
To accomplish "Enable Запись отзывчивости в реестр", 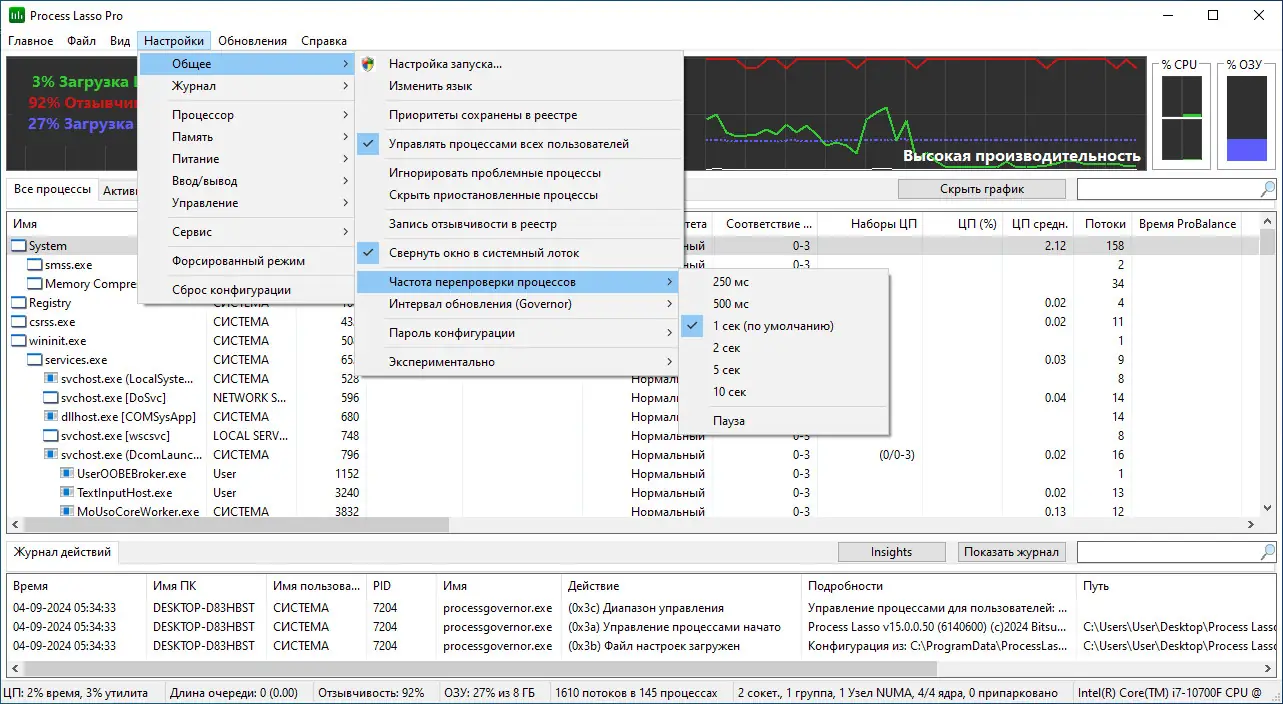I will tap(519, 224).
